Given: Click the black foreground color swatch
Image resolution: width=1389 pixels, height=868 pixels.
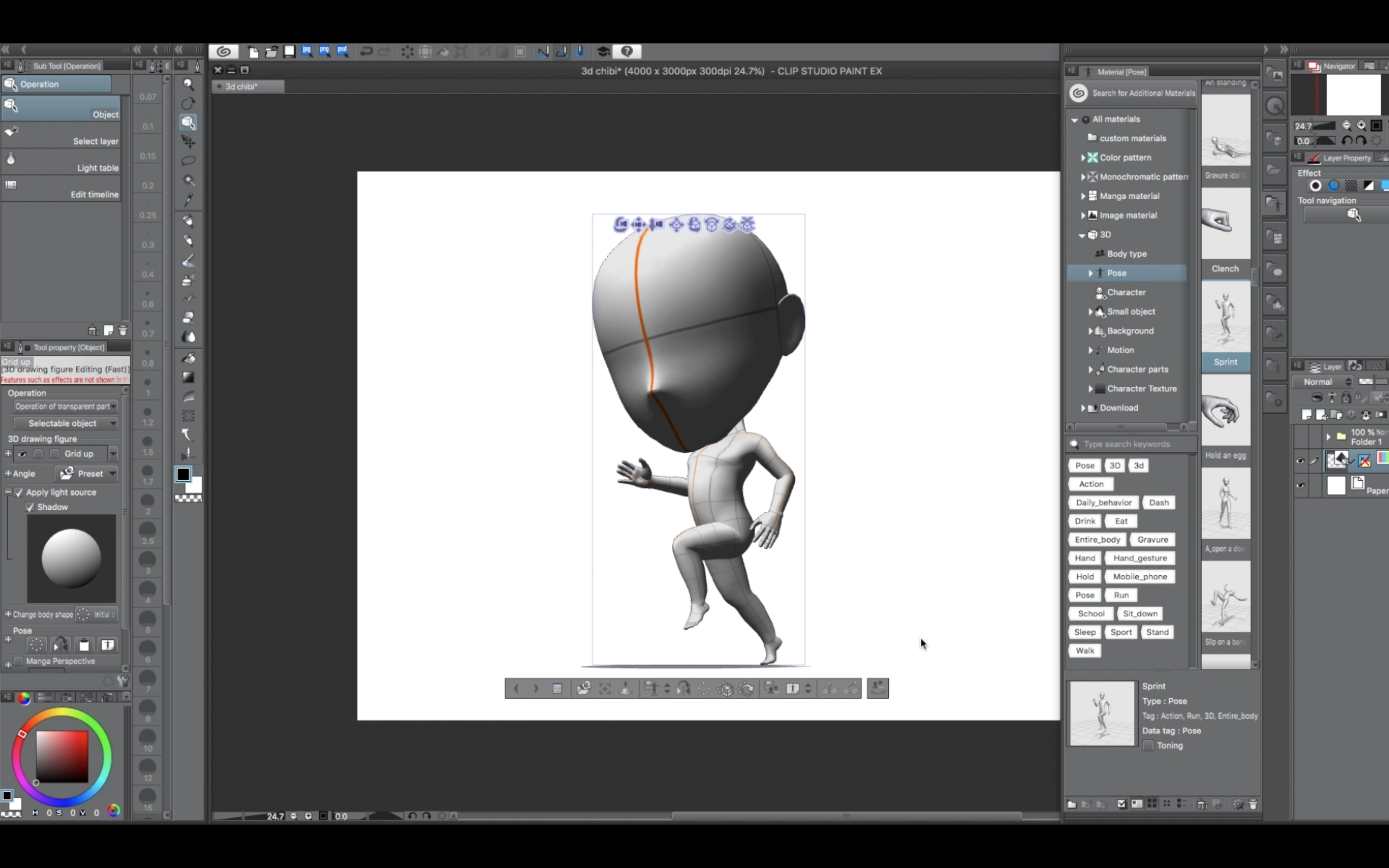Looking at the screenshot, I should 183,474.
